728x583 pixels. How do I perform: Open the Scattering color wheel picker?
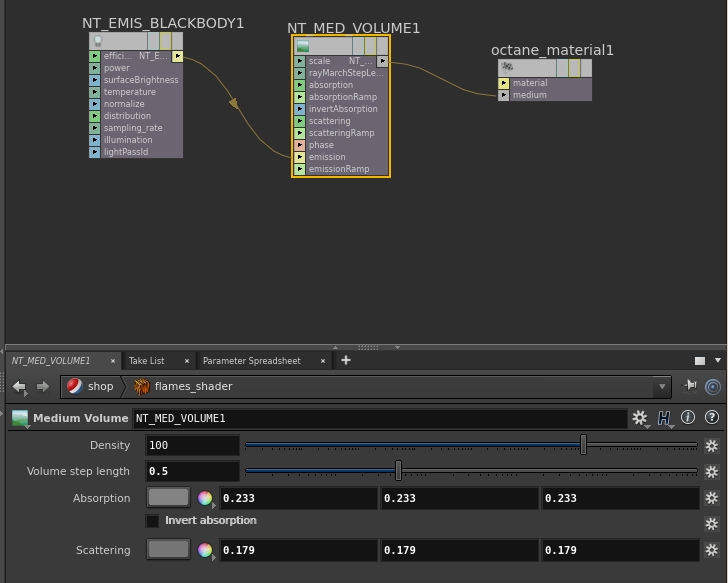[205, 550]
